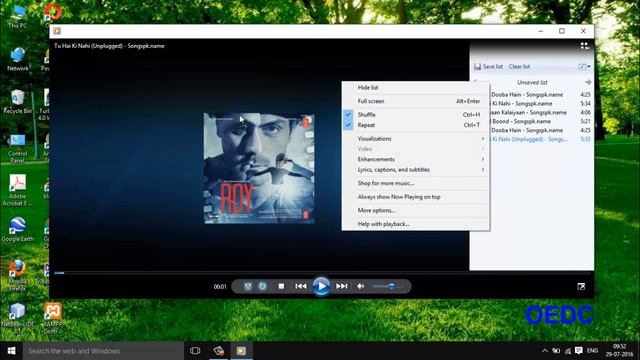Choose Full screen menu entry

416,101
